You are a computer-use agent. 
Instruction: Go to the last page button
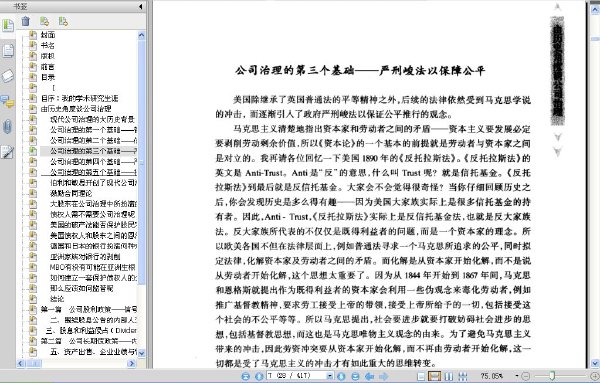[x=355, y=376]
